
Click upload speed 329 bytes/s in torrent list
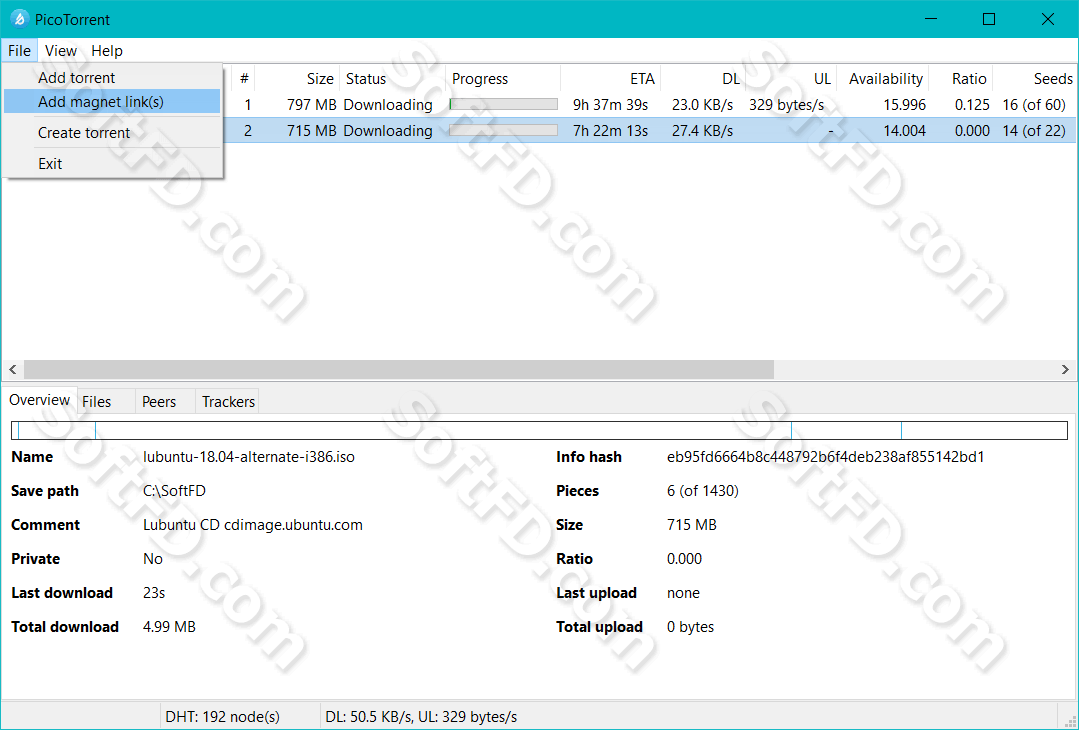[x=787, y=105]
